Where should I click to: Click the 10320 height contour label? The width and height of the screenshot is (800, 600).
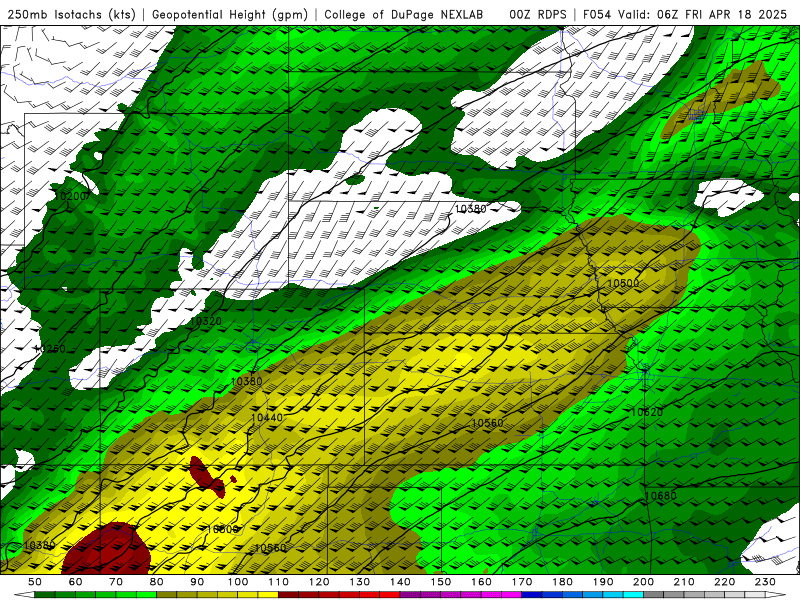pos(206,321)
